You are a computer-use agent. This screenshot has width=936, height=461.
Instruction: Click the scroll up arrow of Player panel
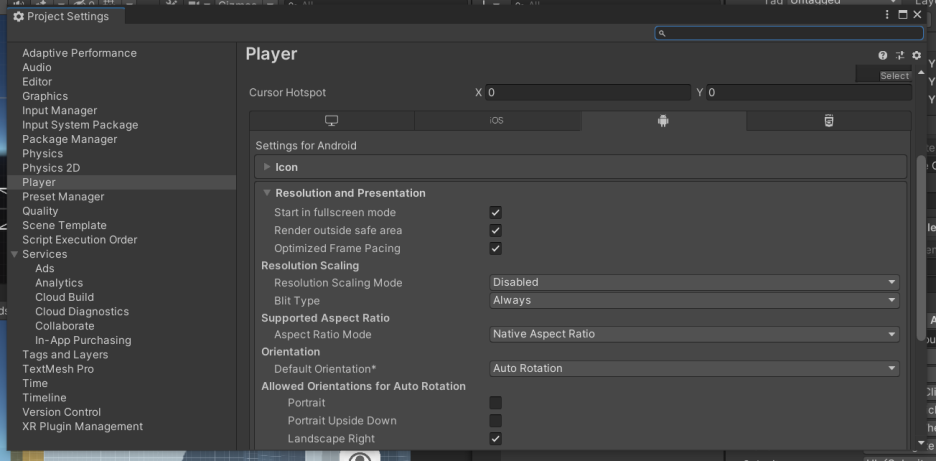(x=920, y=72)
